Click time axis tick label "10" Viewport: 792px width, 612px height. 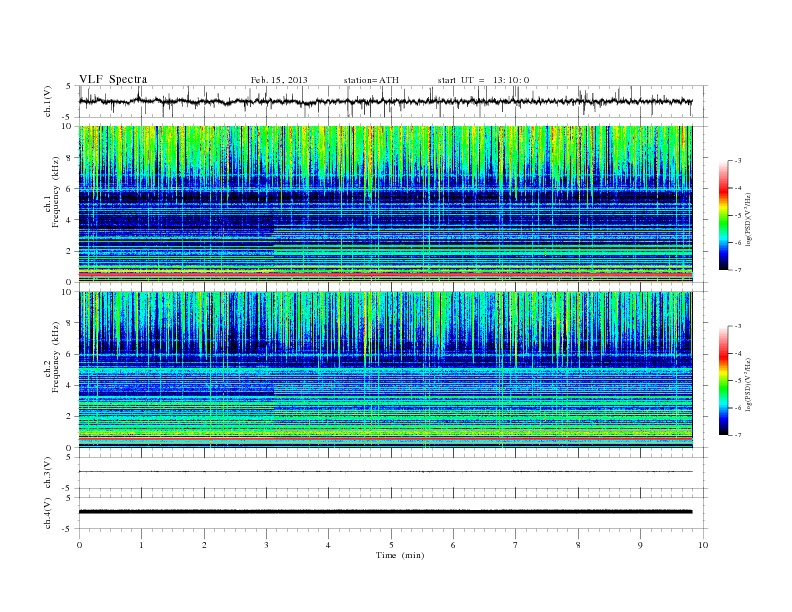703,545
